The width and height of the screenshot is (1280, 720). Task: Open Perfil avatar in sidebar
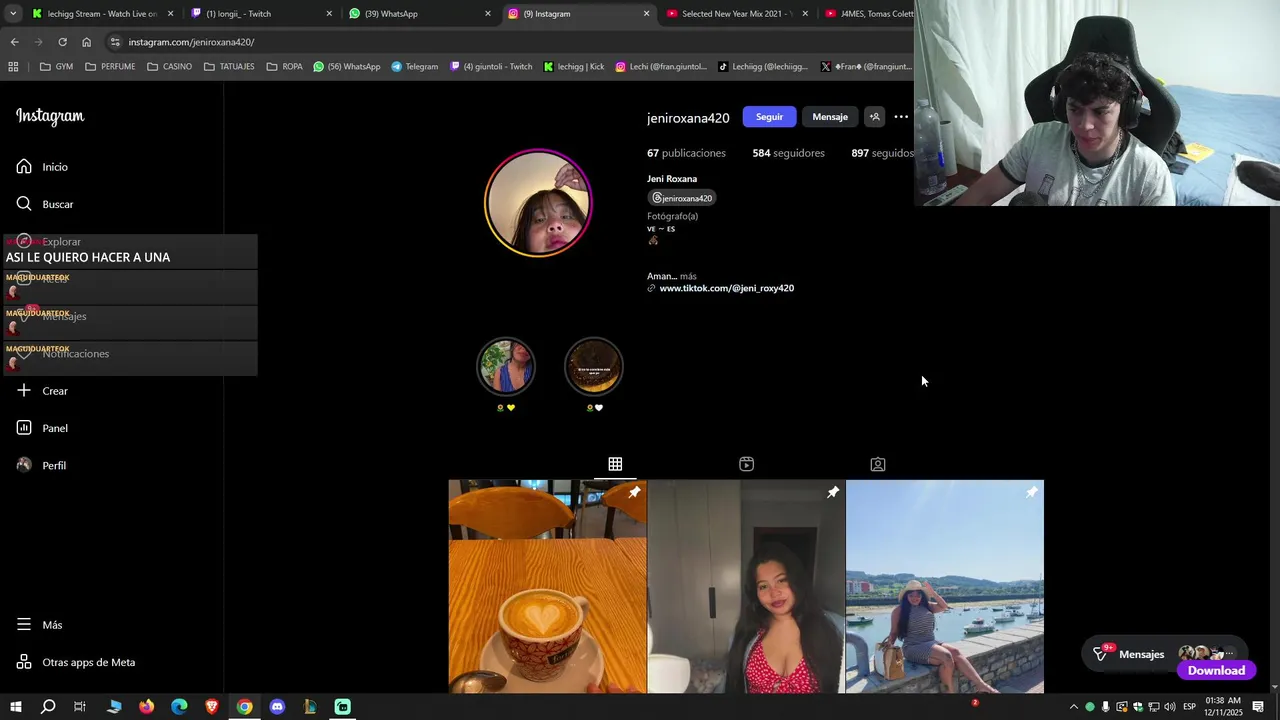point(24,465)
